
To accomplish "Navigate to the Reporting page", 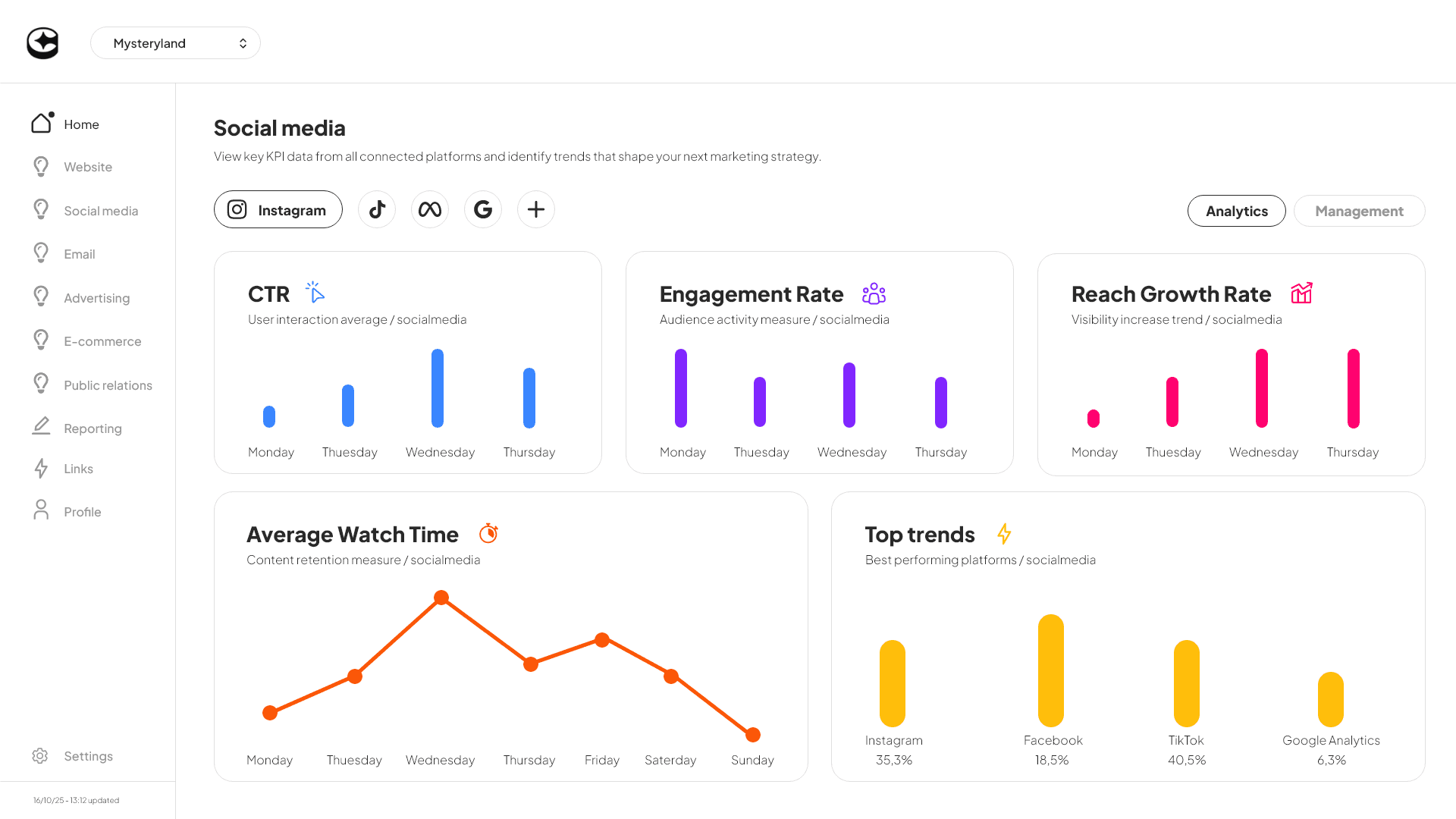I will (x=93, y=428).
